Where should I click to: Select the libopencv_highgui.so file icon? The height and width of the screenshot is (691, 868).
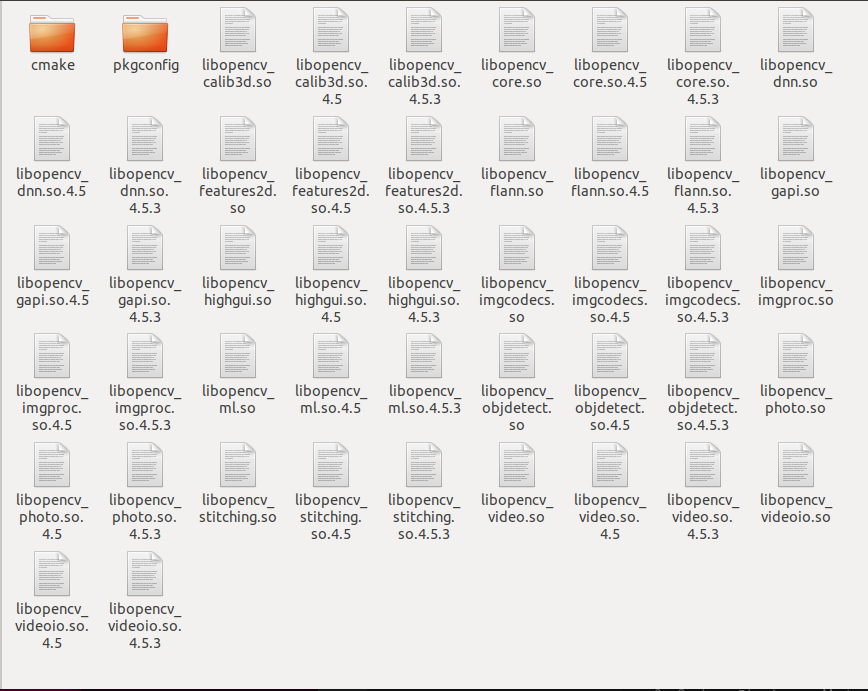coord(238,248)
